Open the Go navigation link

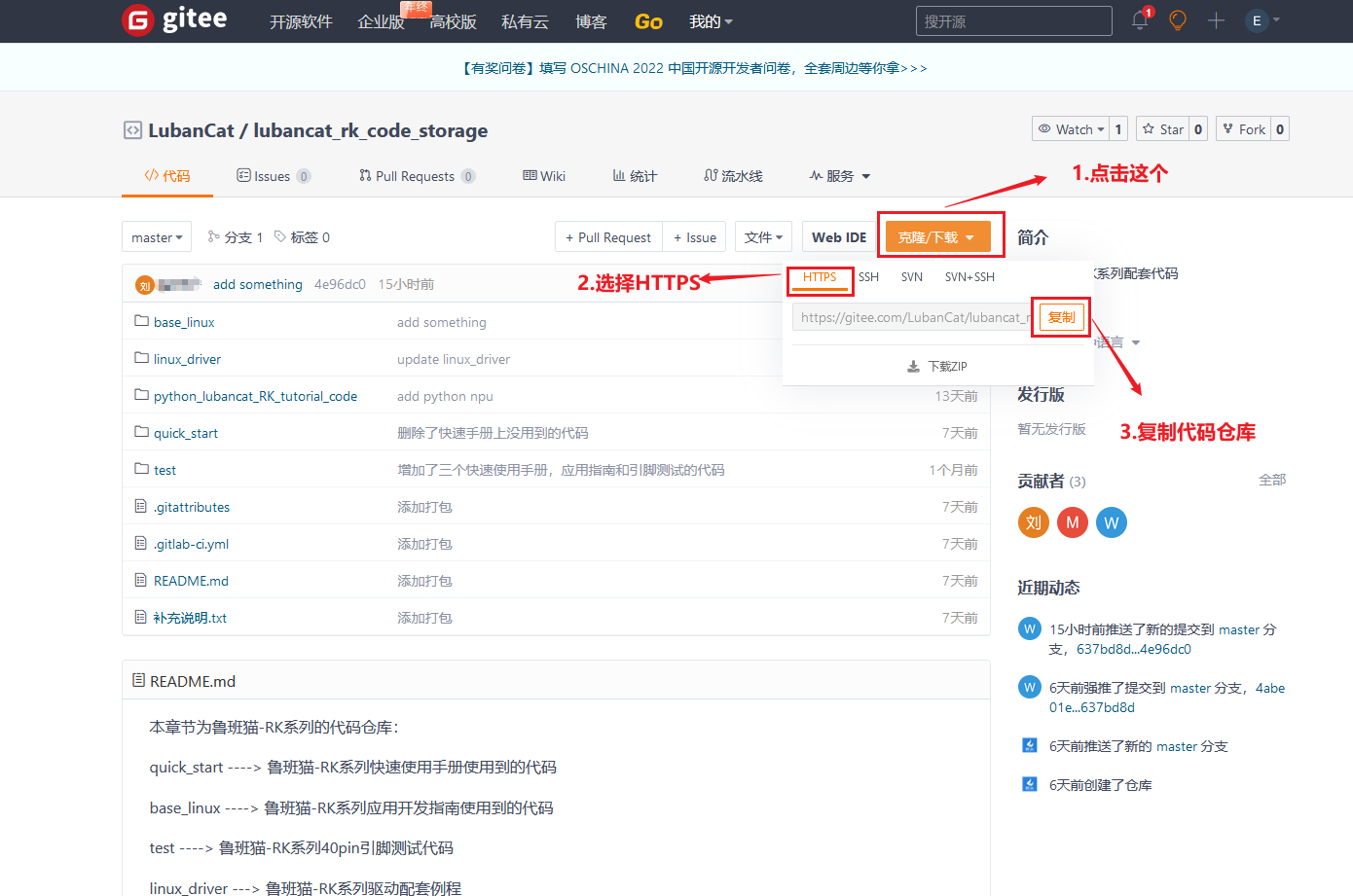click(x=648, y=21)
